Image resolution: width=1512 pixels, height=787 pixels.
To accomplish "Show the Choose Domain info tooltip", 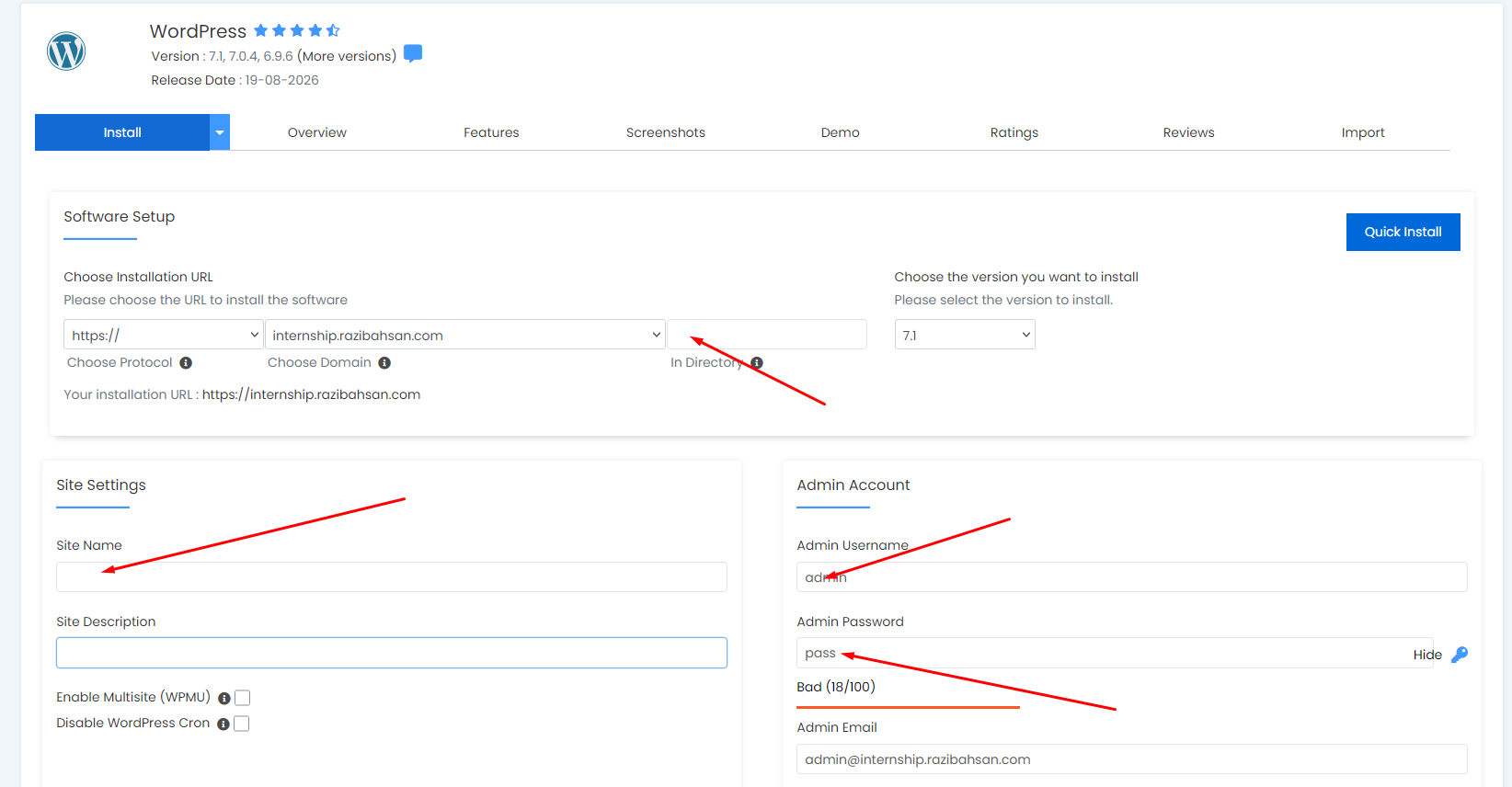I will click(x=384, y=363).
